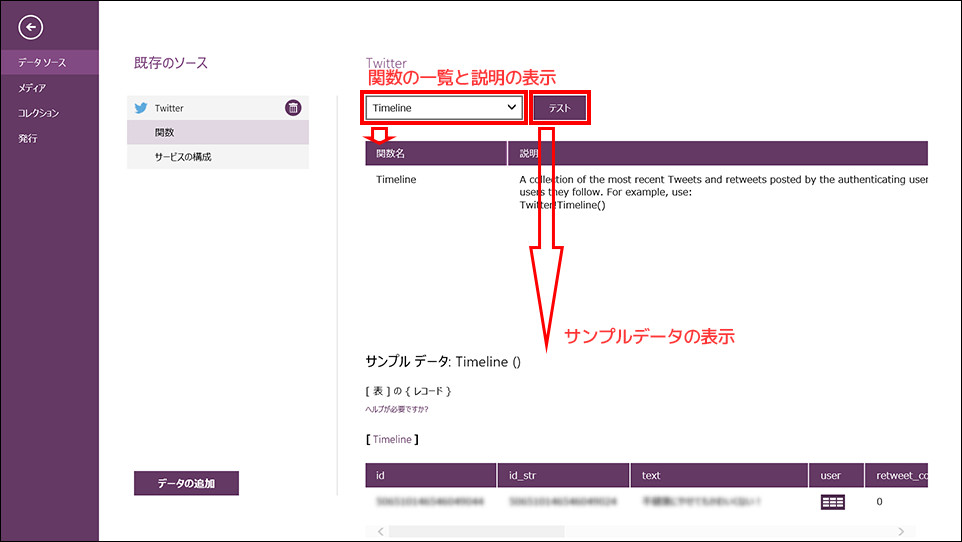962x542 pixels.
Task: Select the 関数 sub-item under Twitter
Action: click(218, 133)
